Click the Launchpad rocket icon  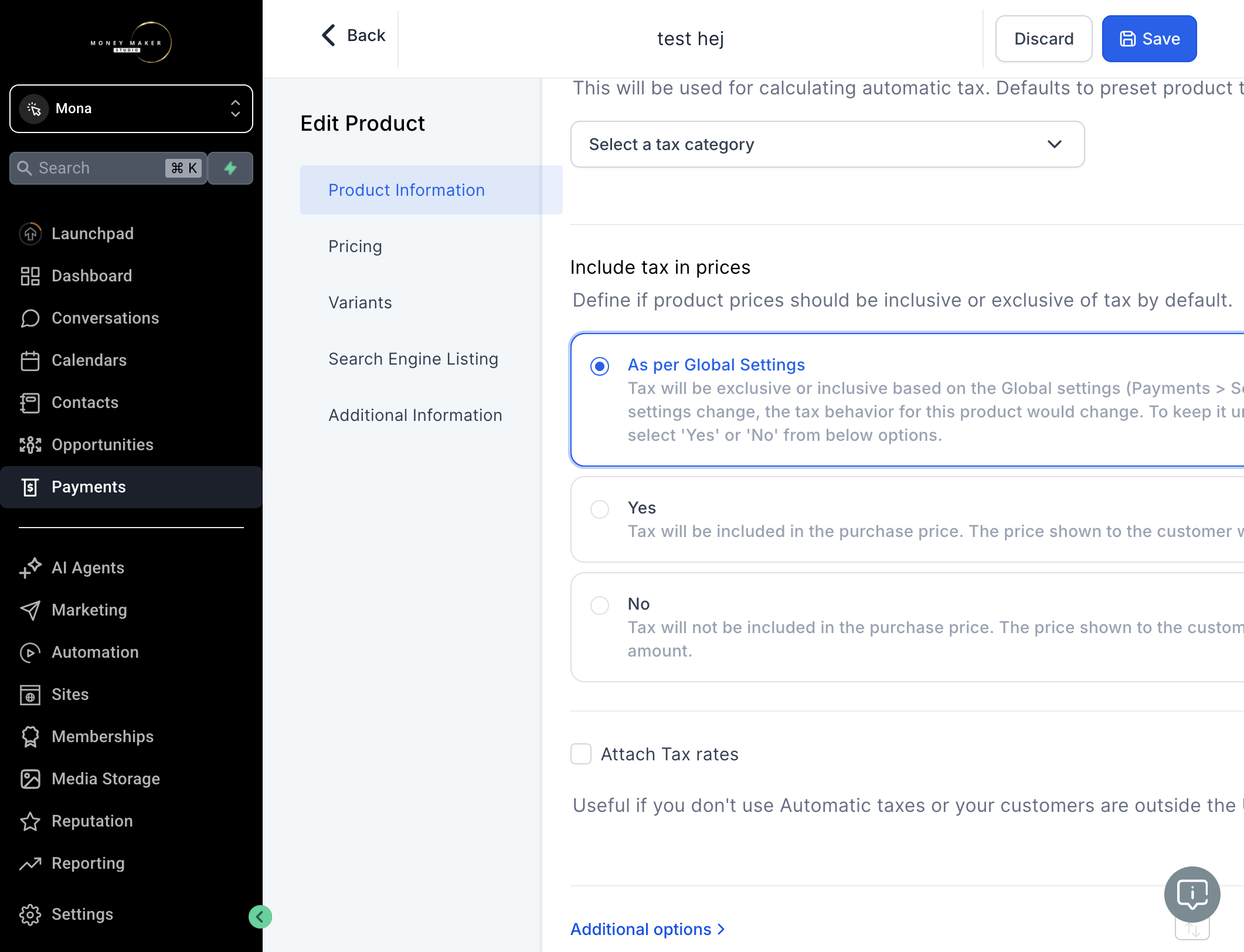tap(30, 233)
